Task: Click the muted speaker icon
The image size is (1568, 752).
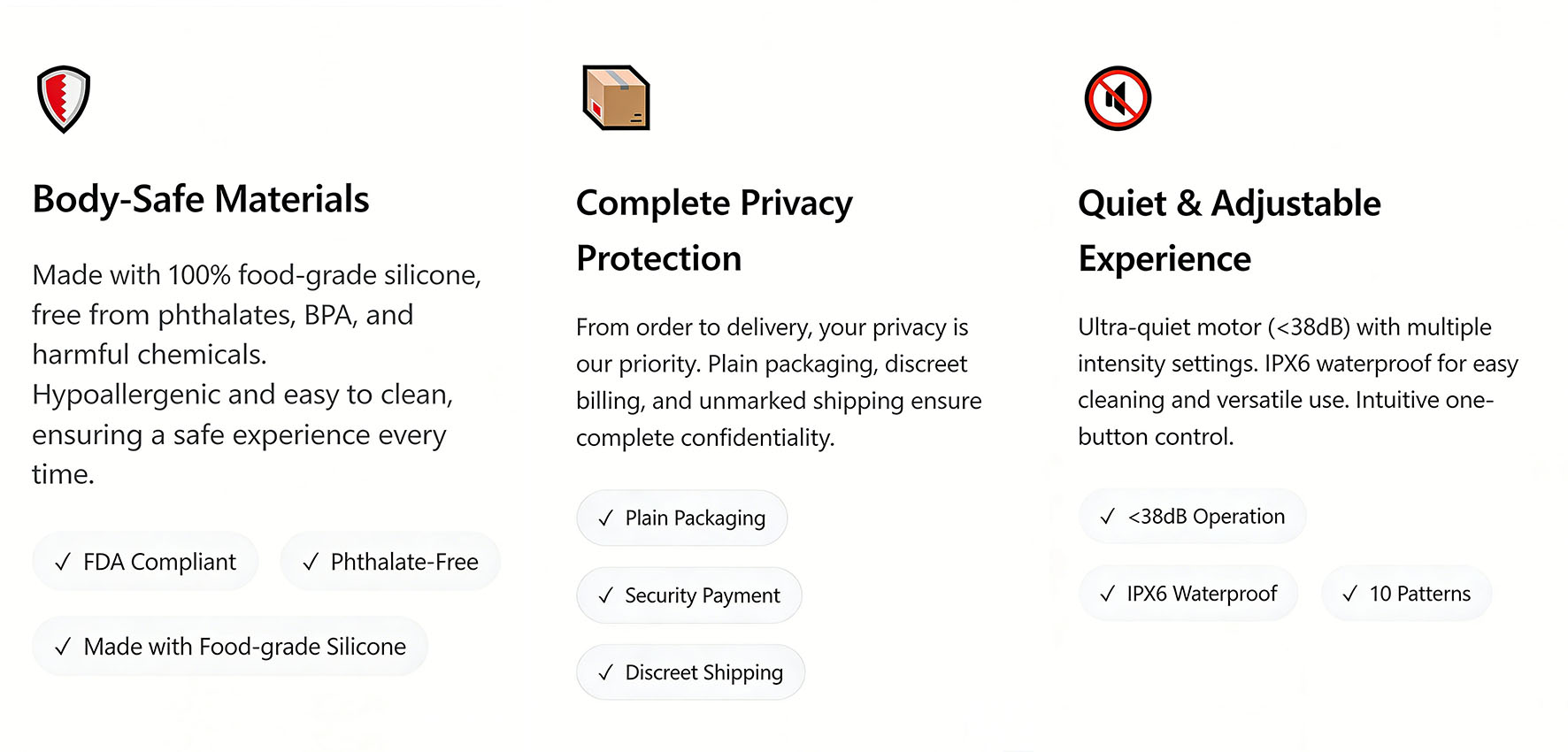Action: point(1117,98)
